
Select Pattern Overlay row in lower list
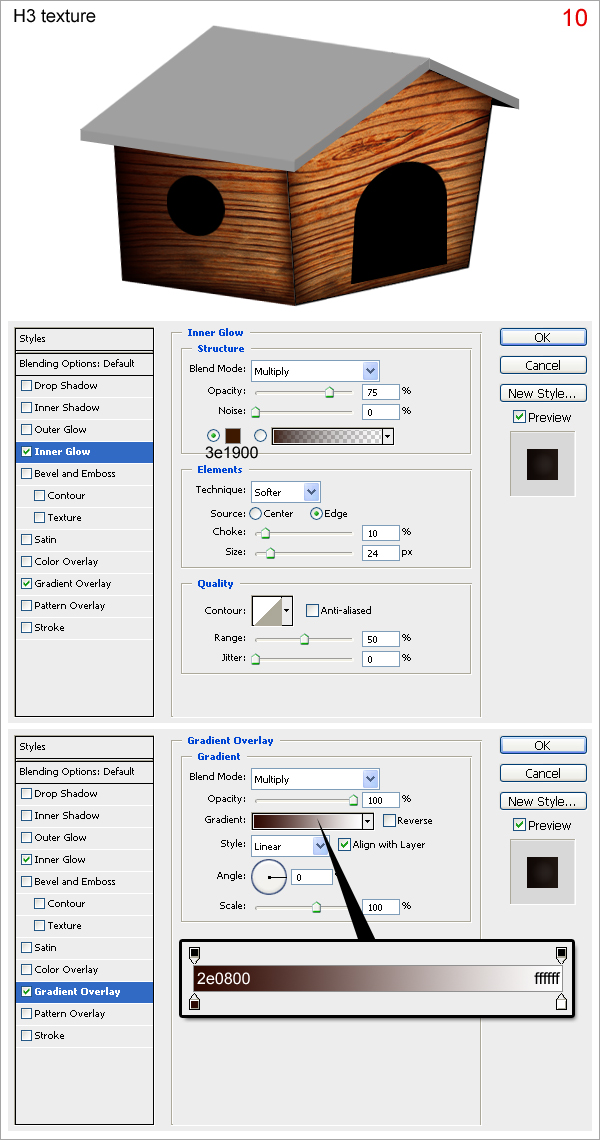[x=84, y=1013]
